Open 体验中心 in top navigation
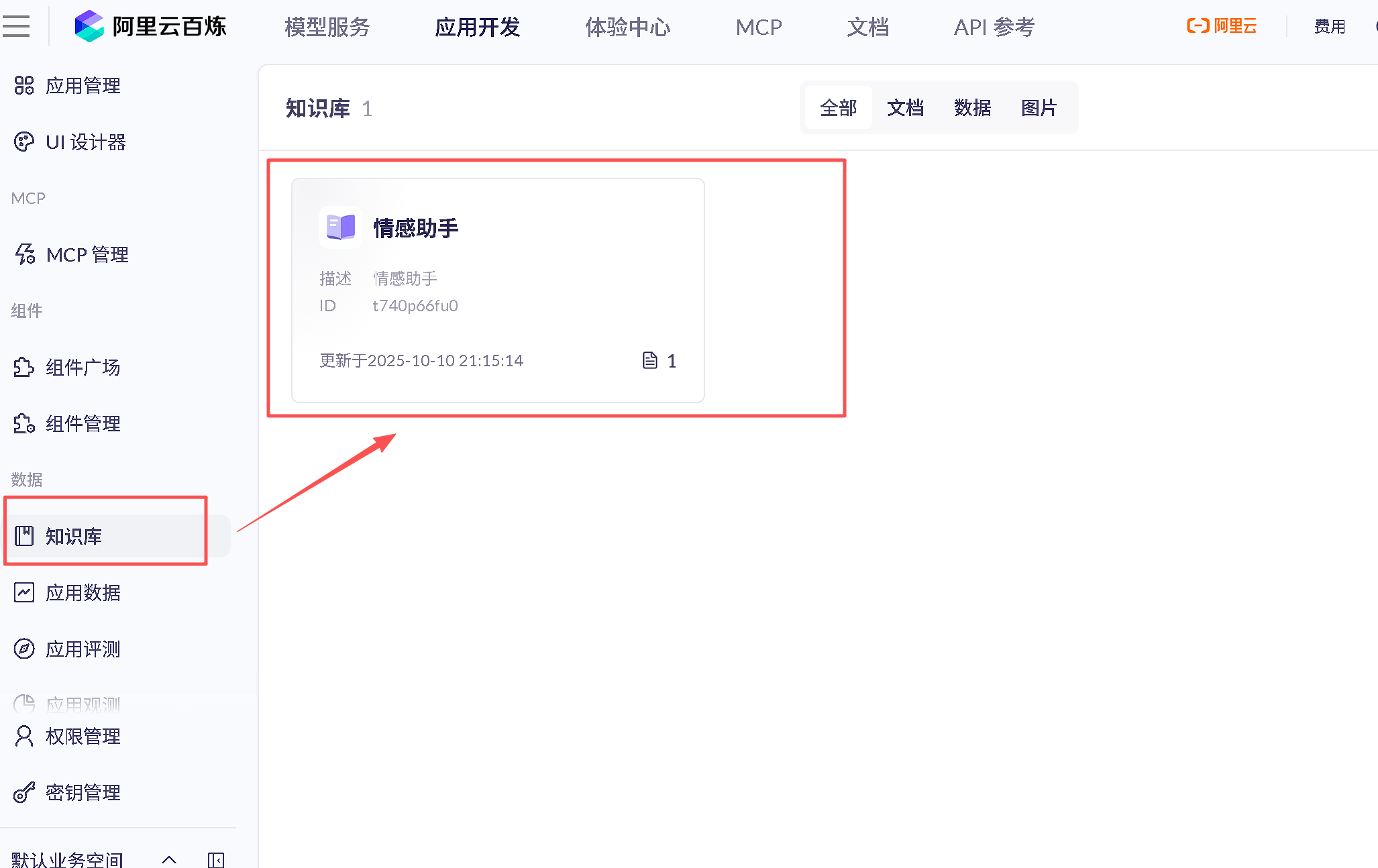This screenshot has width=1378, height=868. [x=627, y=27]
